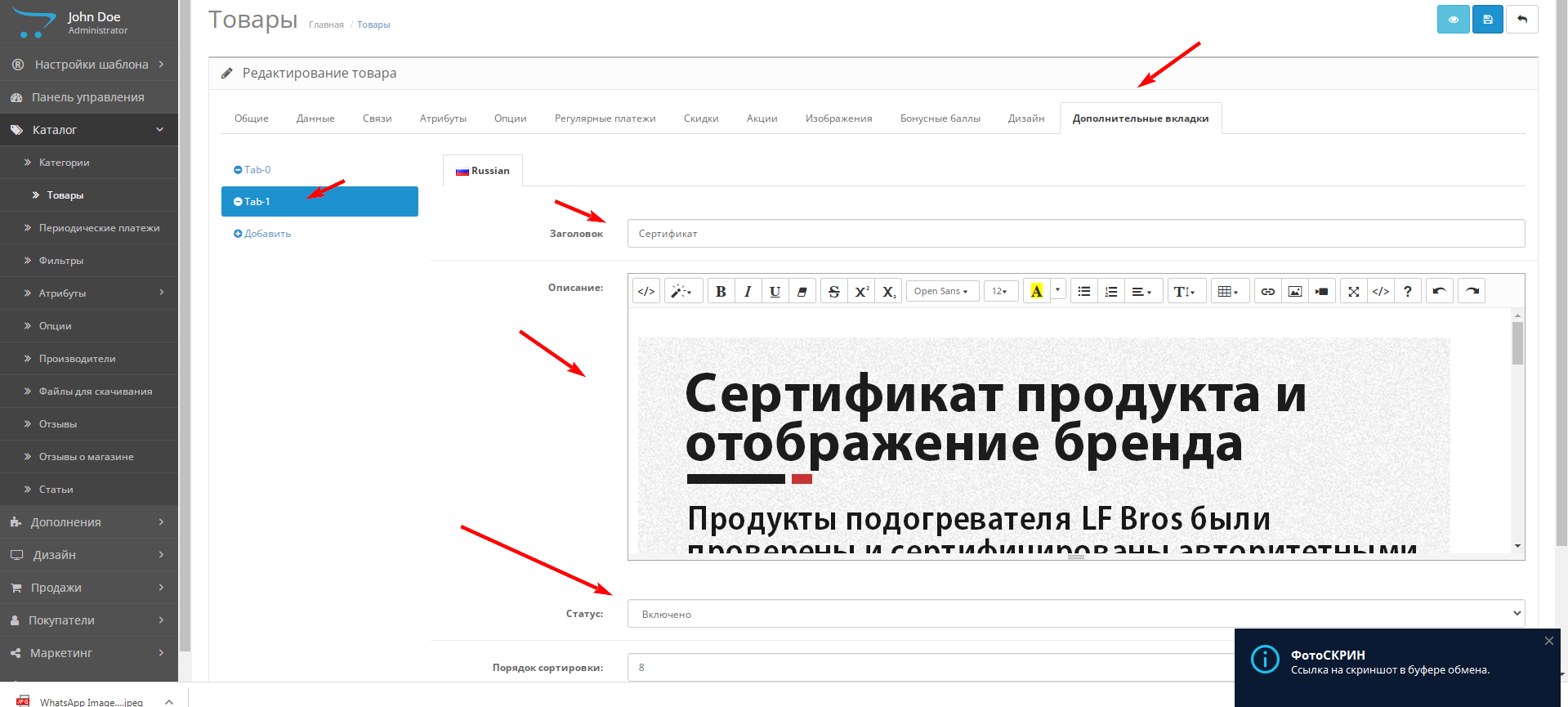Open the text color options arrow
1568x707 pixels.
tap(1058, 289)
